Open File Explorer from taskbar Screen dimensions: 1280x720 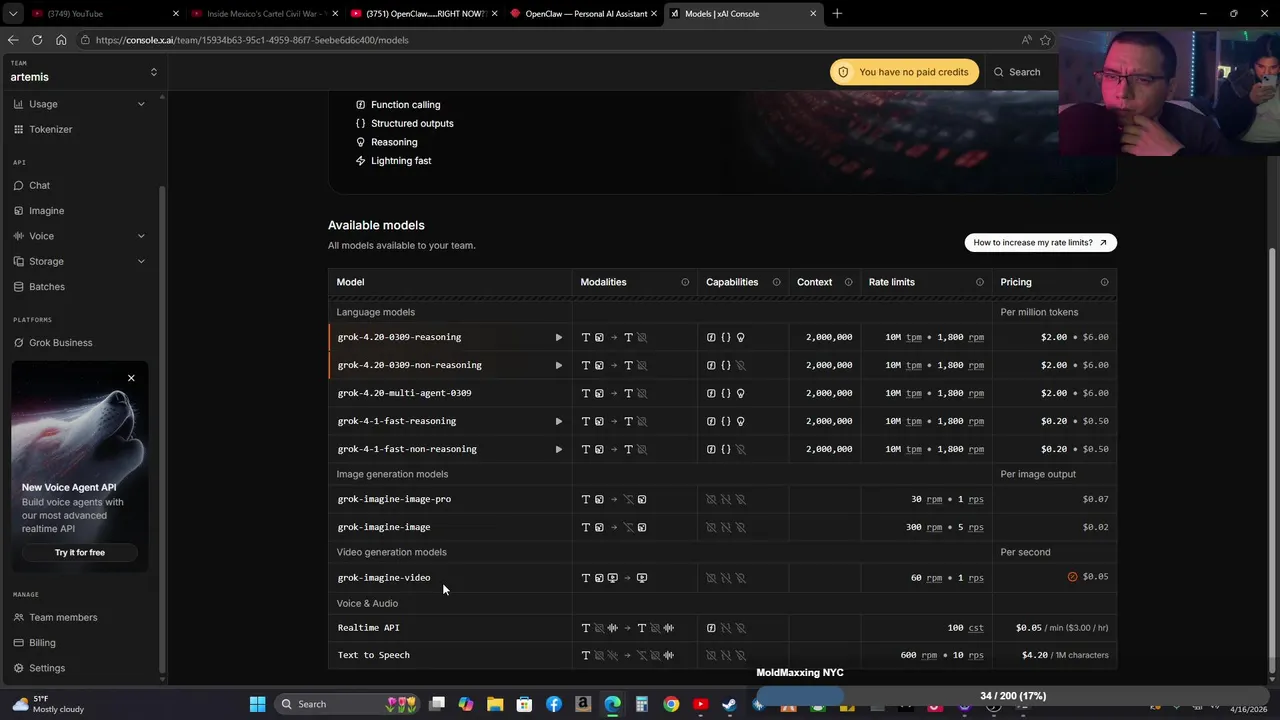point(495,704)
